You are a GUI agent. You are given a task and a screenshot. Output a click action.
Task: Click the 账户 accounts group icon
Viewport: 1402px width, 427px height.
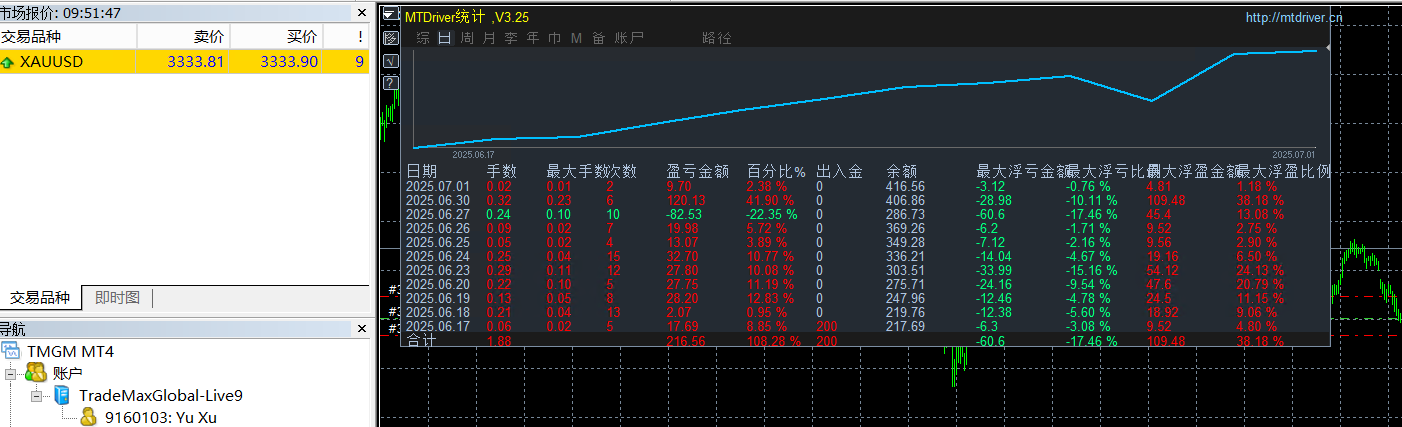coord(35,373)
